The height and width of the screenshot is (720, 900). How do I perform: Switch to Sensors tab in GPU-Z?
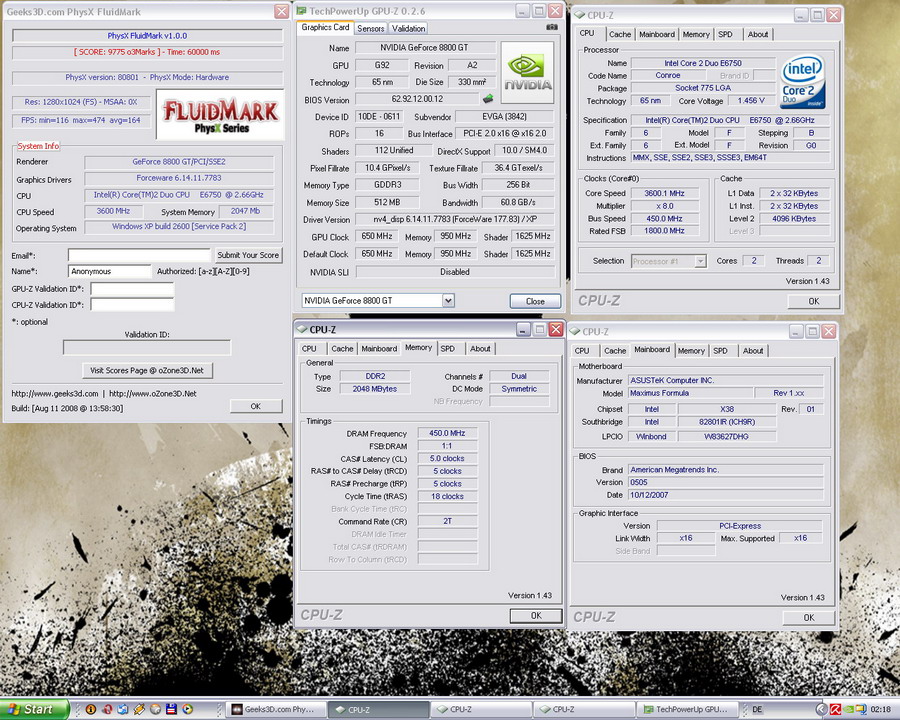click(370, 28)
